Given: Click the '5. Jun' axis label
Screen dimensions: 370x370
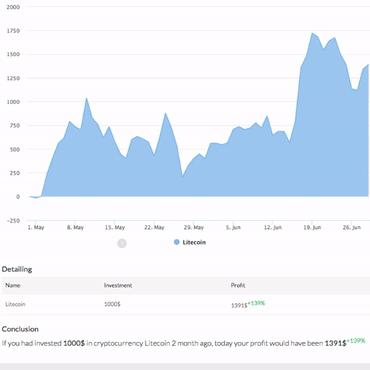Looking at the screenshot, I should tap(233, 227).
